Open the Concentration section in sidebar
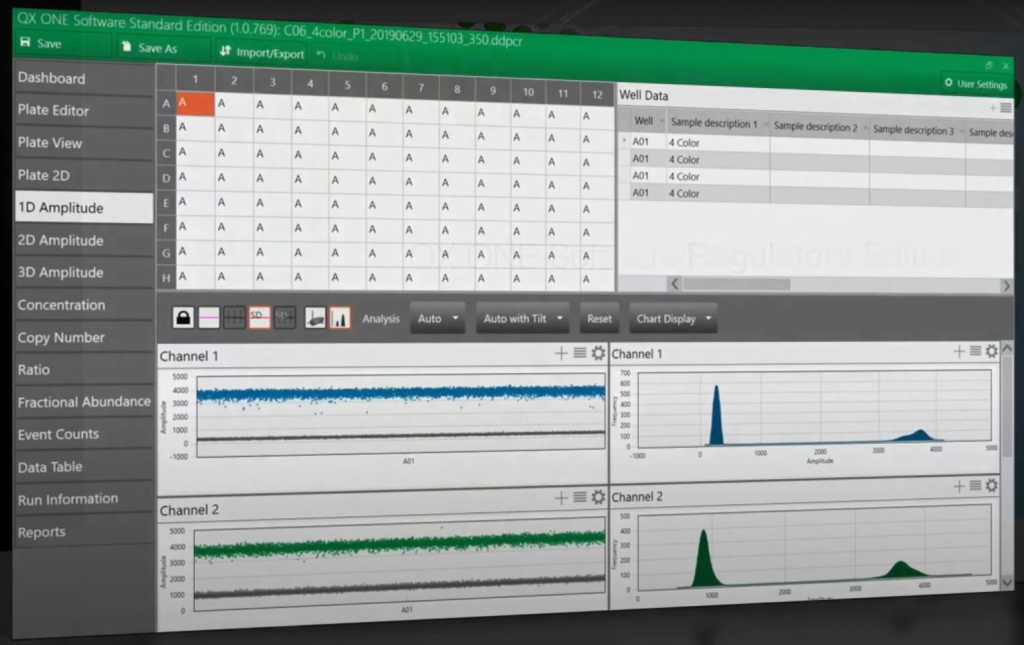Image resolution: width=1024 pixels, height=645 pixels. [61, 305]
